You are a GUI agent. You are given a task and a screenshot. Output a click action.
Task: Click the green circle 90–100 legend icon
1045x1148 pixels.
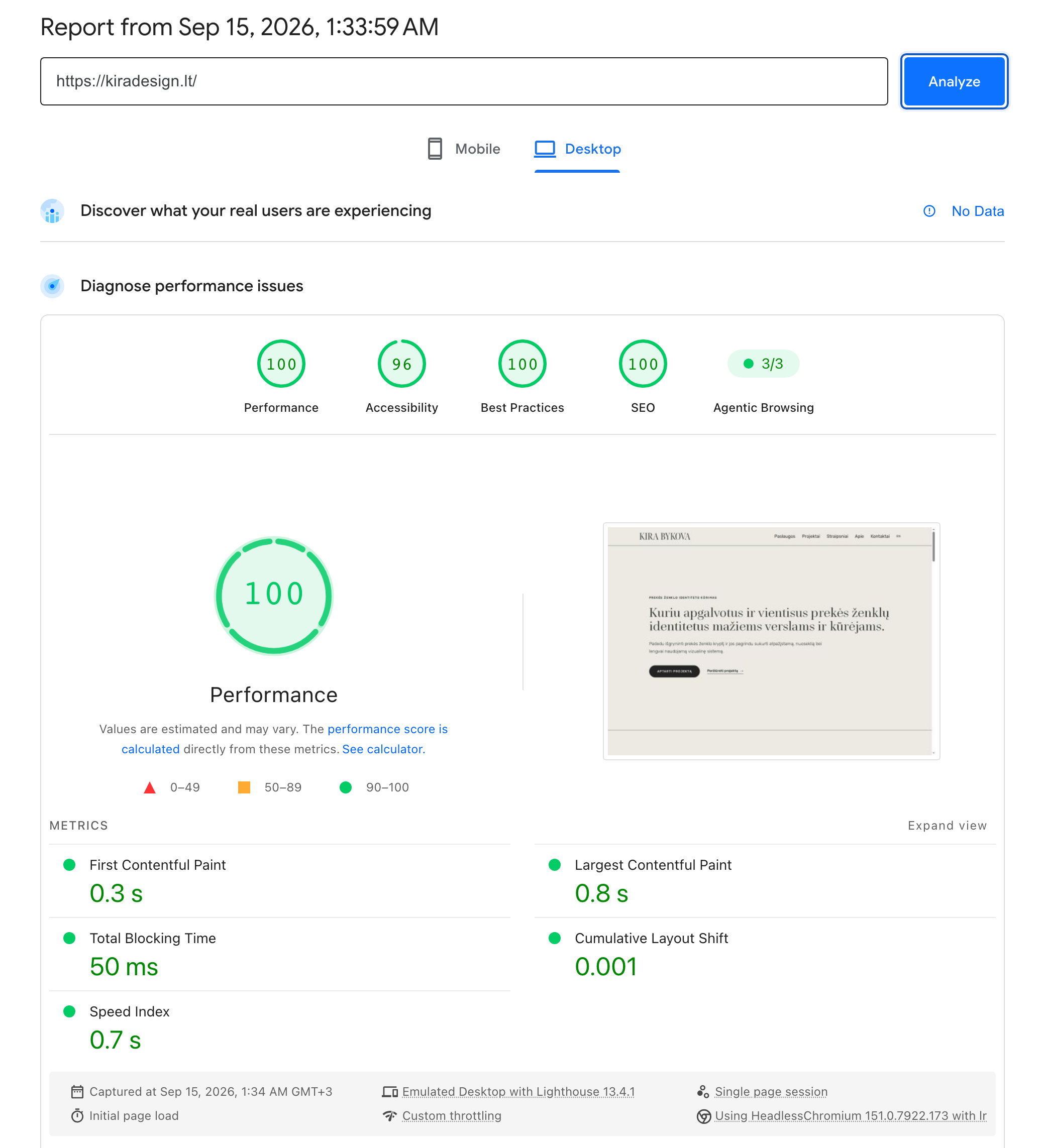click(345, 787)
